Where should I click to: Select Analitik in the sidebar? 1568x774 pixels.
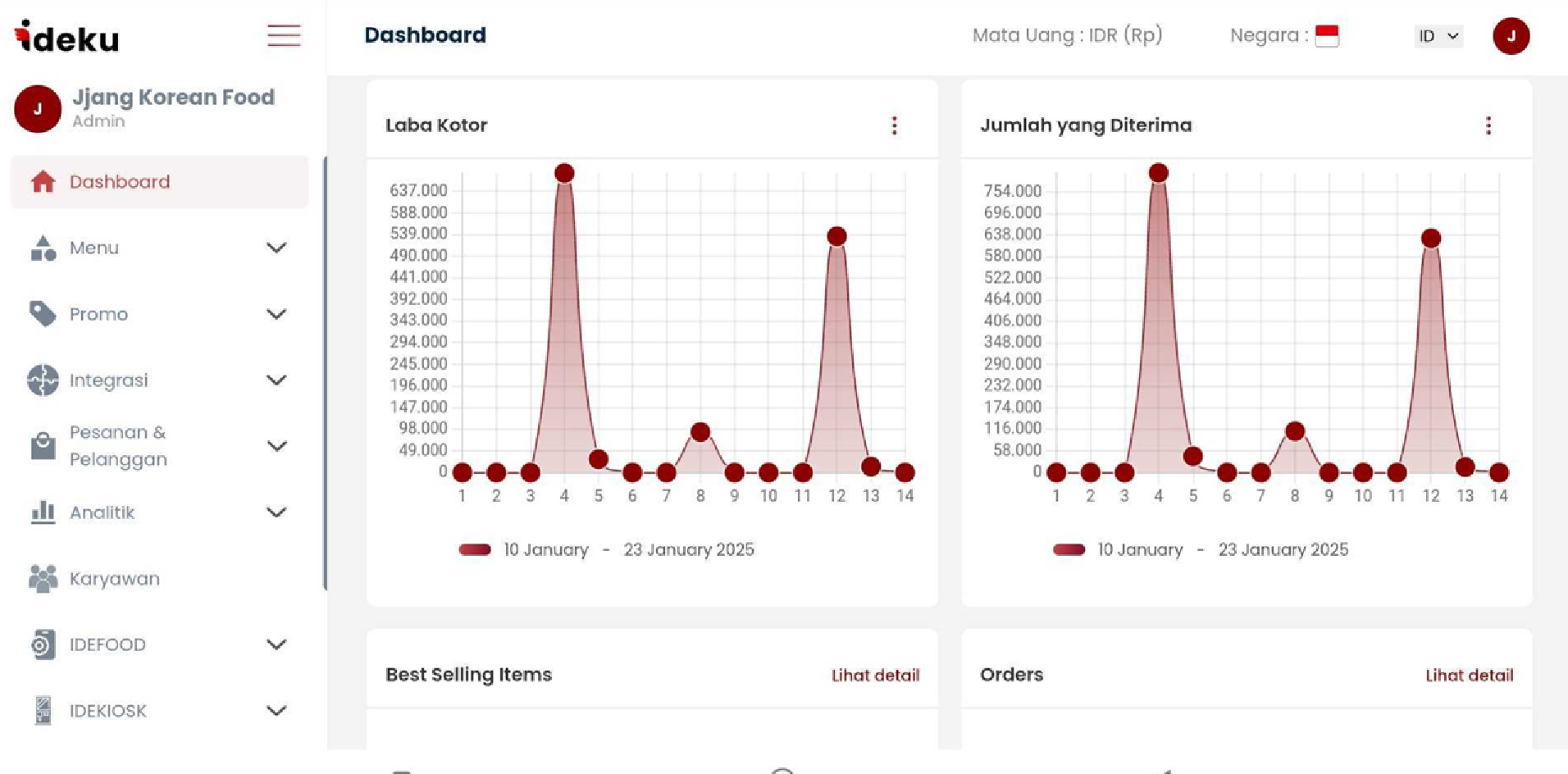click(102, 512)
